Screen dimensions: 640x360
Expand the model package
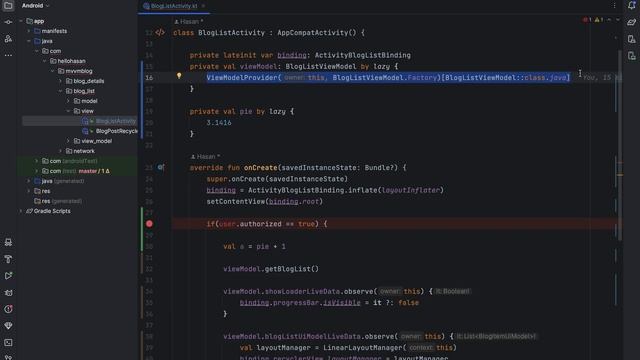[x=68, y=101]
